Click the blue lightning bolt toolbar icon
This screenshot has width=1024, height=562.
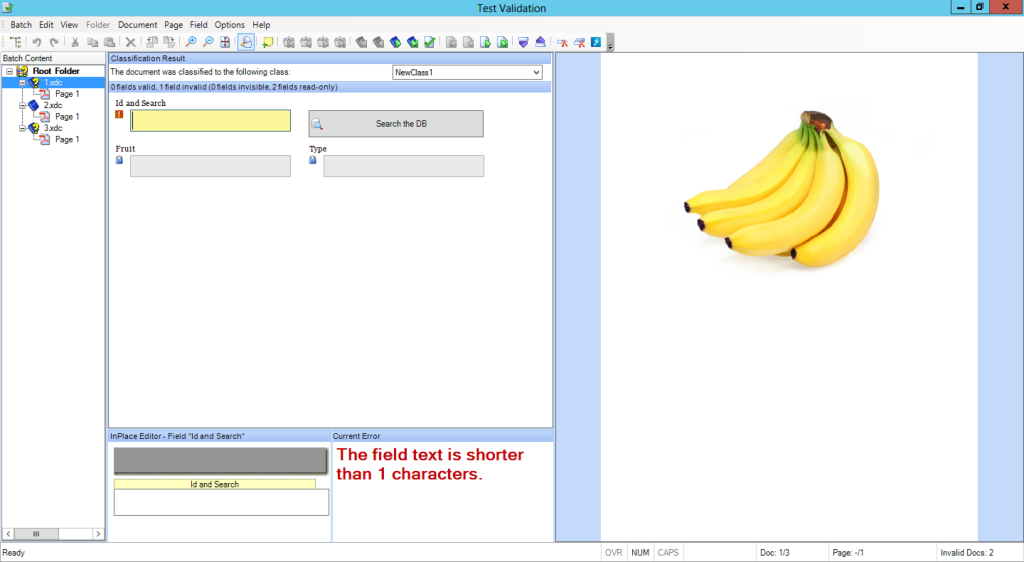coord(596,42)
